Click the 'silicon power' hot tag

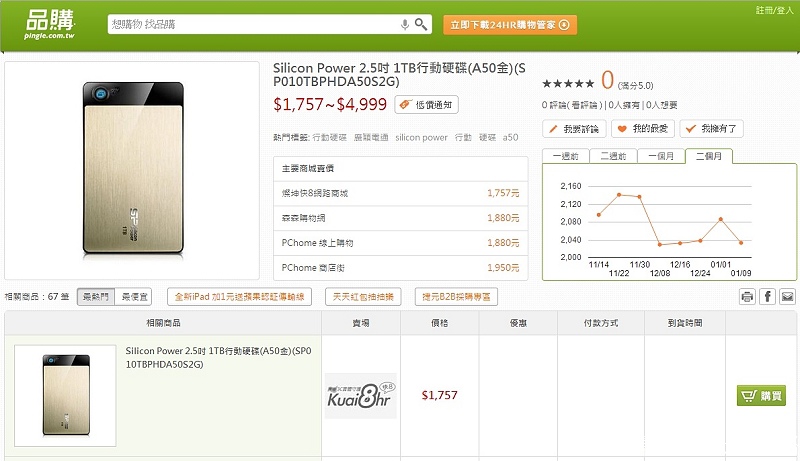(x=421, y=138)
